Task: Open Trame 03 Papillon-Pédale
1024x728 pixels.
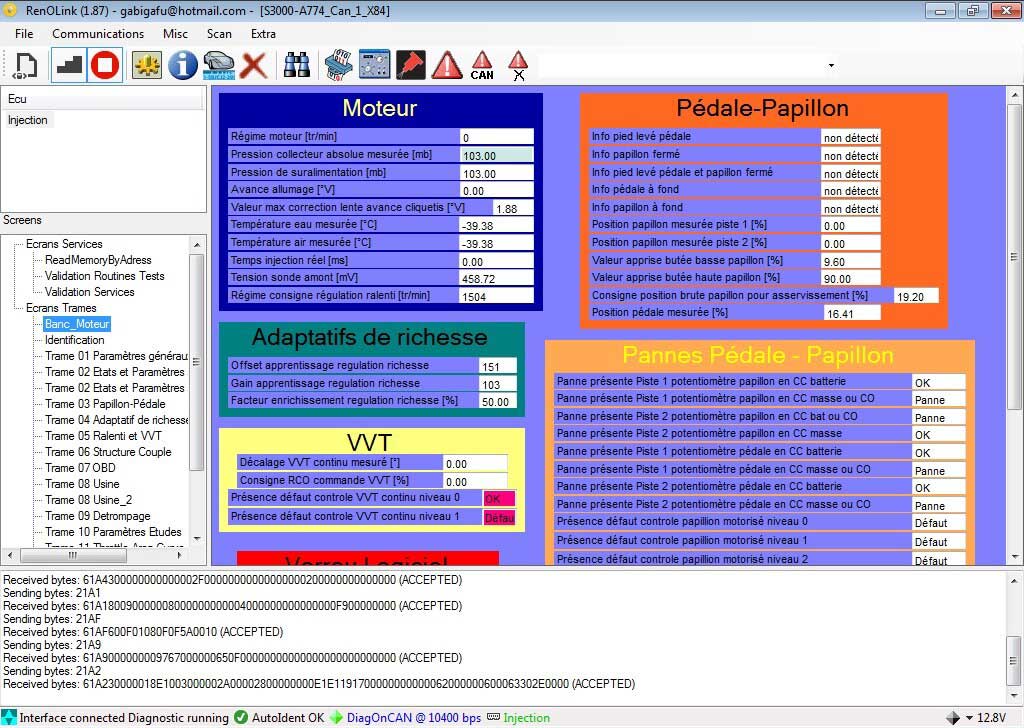Action: (x=105, y=404)
